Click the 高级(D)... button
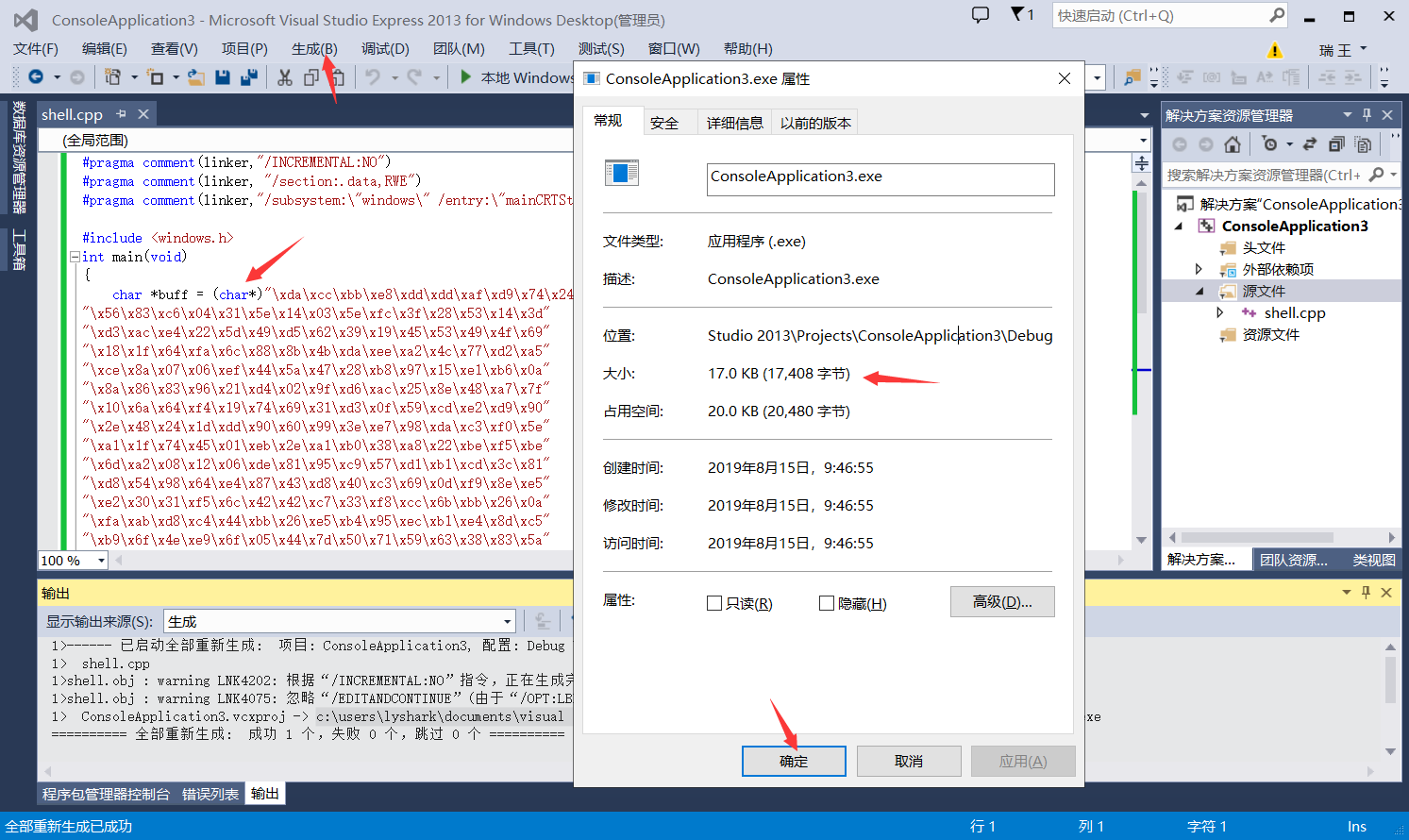The height and width of the screenshot is (840, 1409). [1002, 602]
